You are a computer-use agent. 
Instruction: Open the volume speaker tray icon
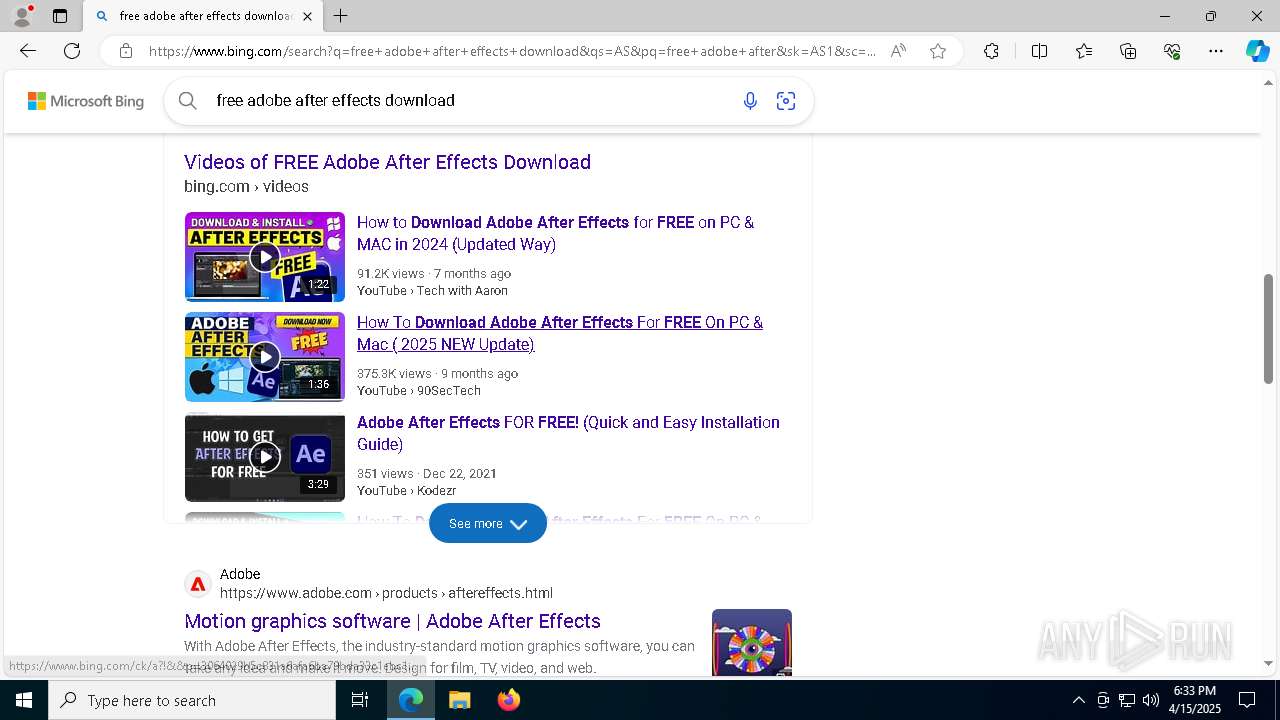click(1151, 700)
